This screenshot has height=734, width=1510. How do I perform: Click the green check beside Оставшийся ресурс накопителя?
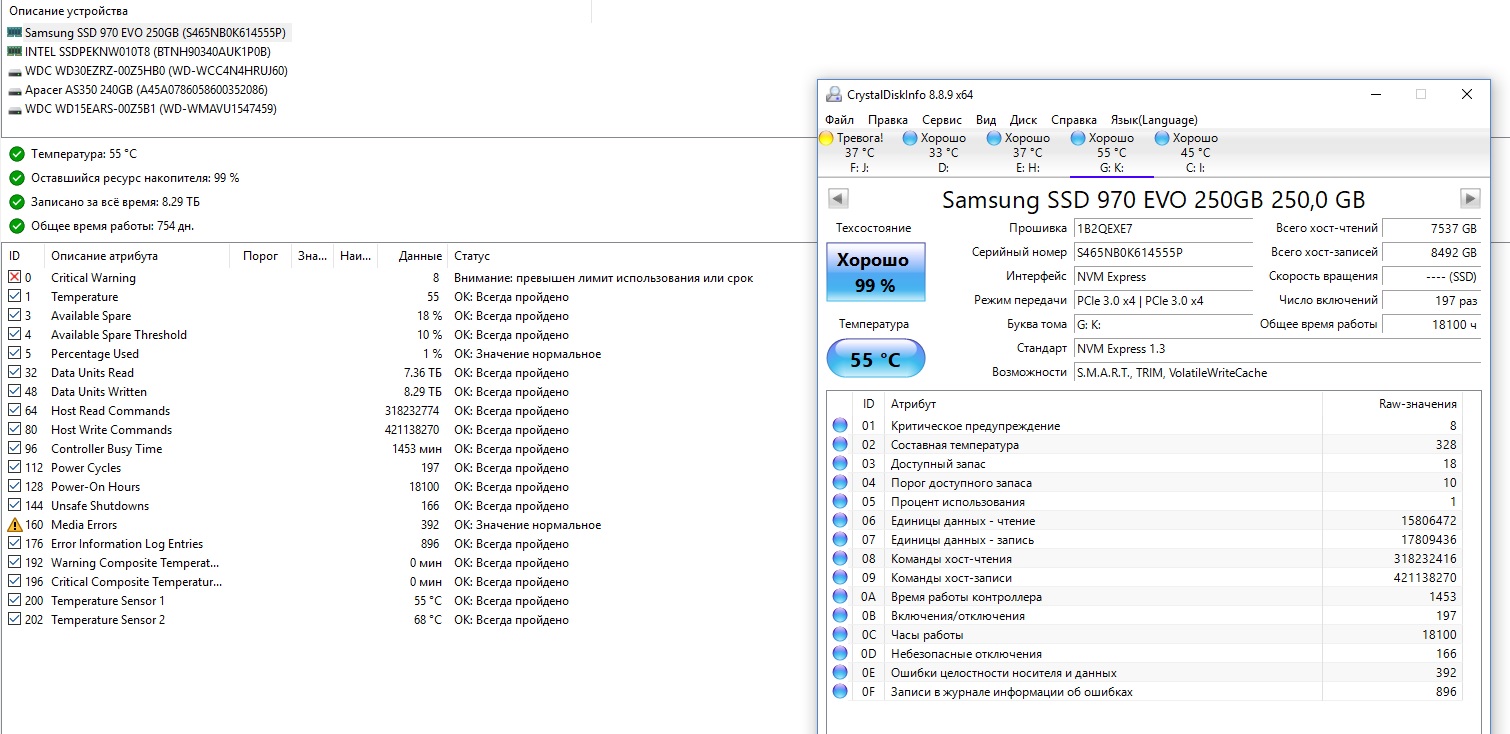(17, 178)
